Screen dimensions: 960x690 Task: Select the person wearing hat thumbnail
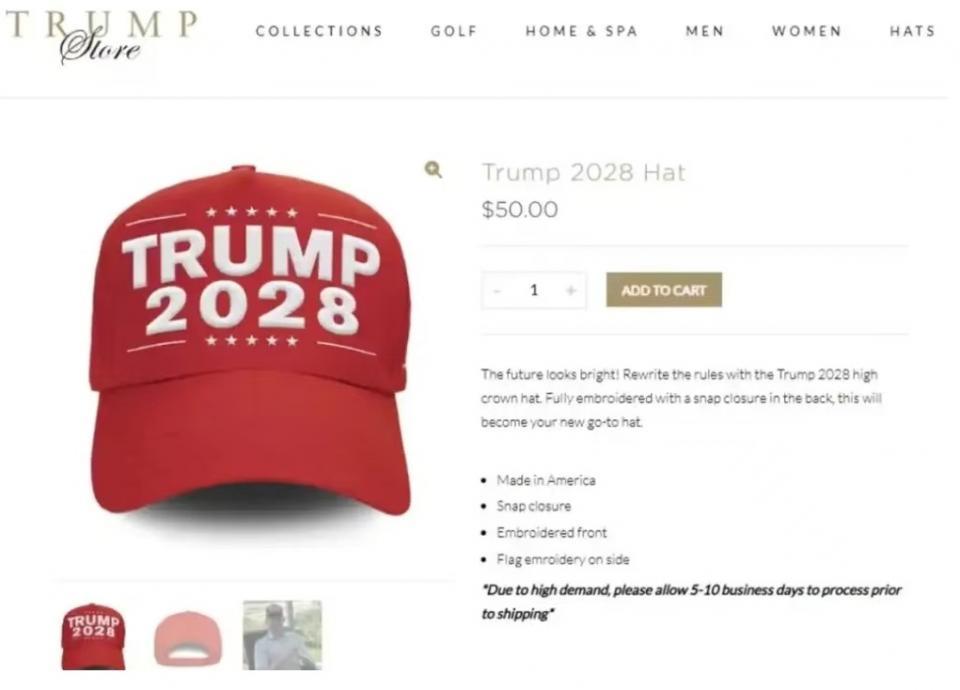click(x=282, y=635)
